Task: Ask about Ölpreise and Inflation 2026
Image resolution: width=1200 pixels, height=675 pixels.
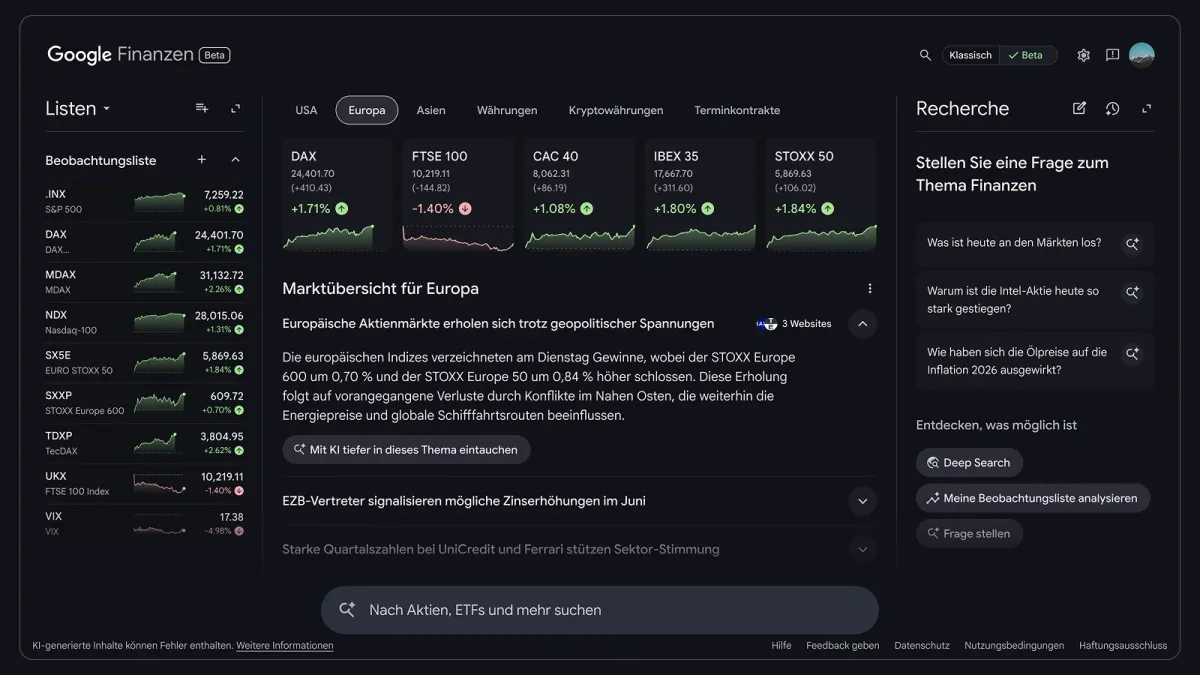Action: point(1035,361)
